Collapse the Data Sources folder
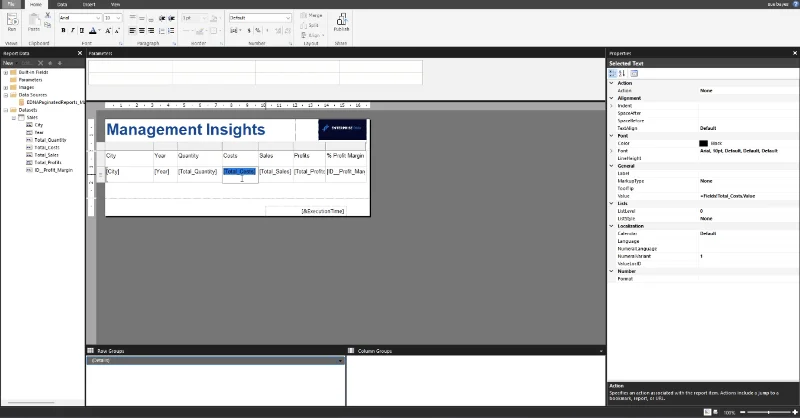Viewport: 800px width, 418px height. coord(6,95)
